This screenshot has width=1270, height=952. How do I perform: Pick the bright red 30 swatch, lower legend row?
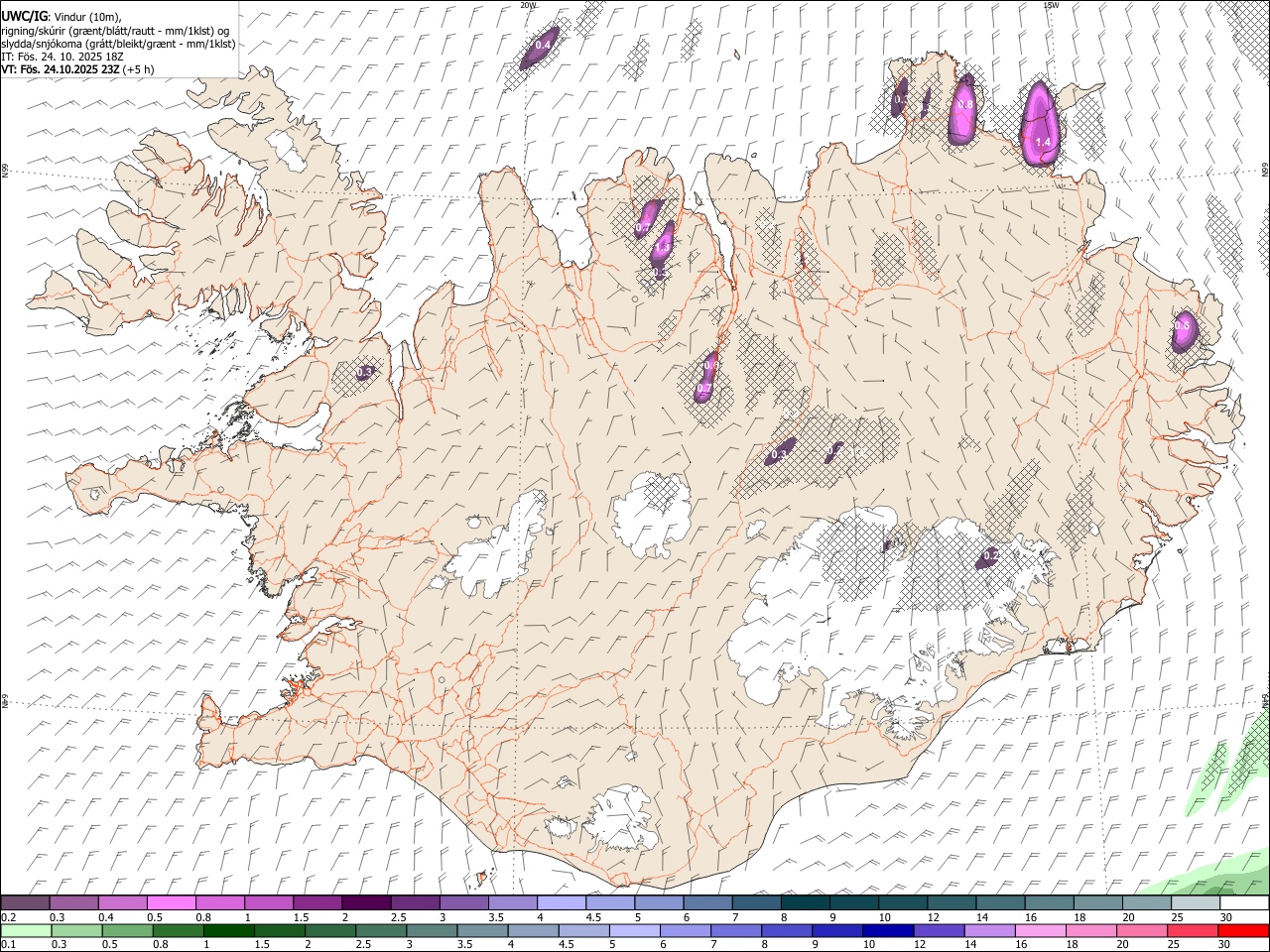pyautogui.click(x=1244, y=930)
